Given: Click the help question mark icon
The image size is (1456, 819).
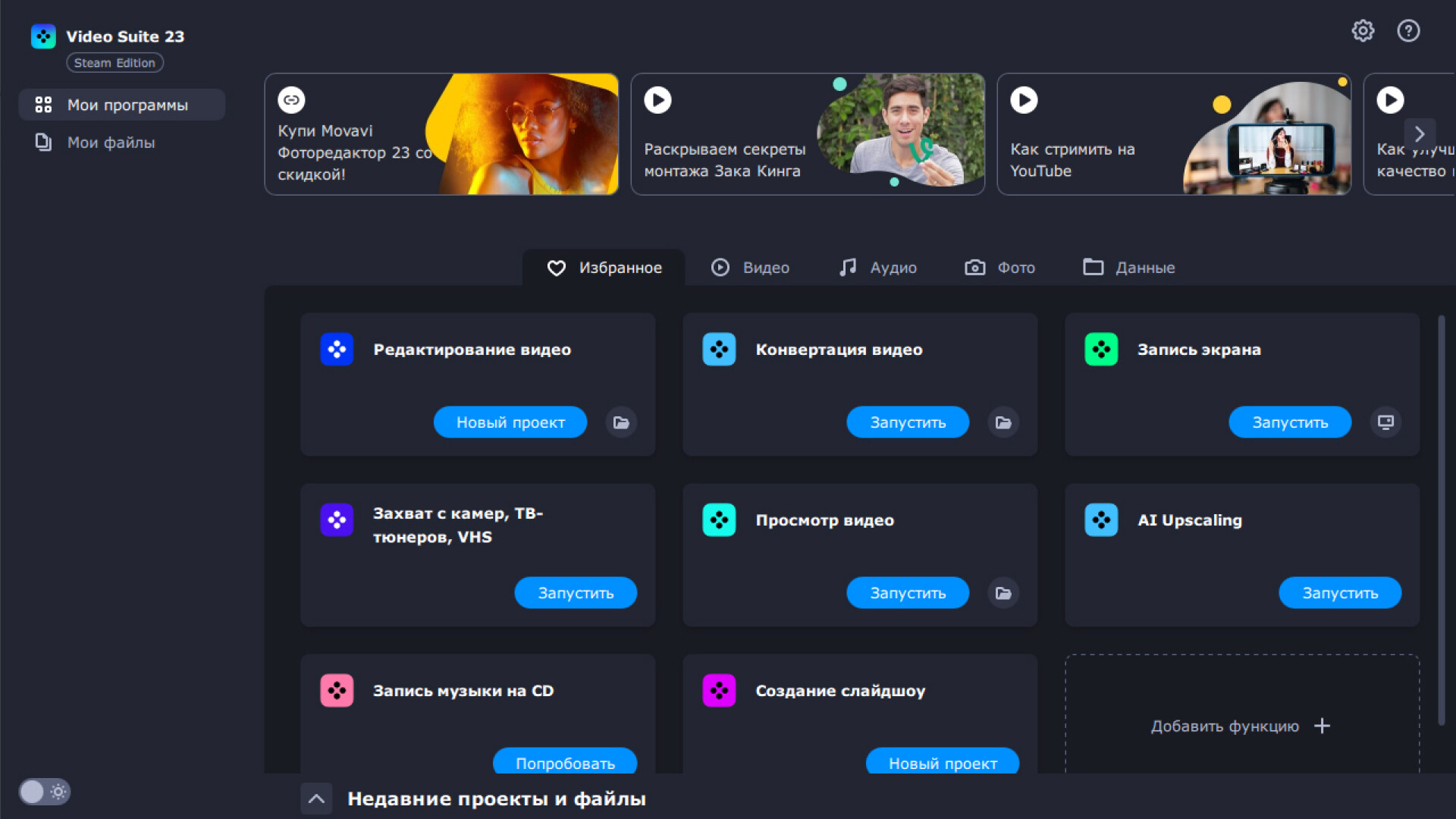Looking at the screenshot, I should point(1408,31).
